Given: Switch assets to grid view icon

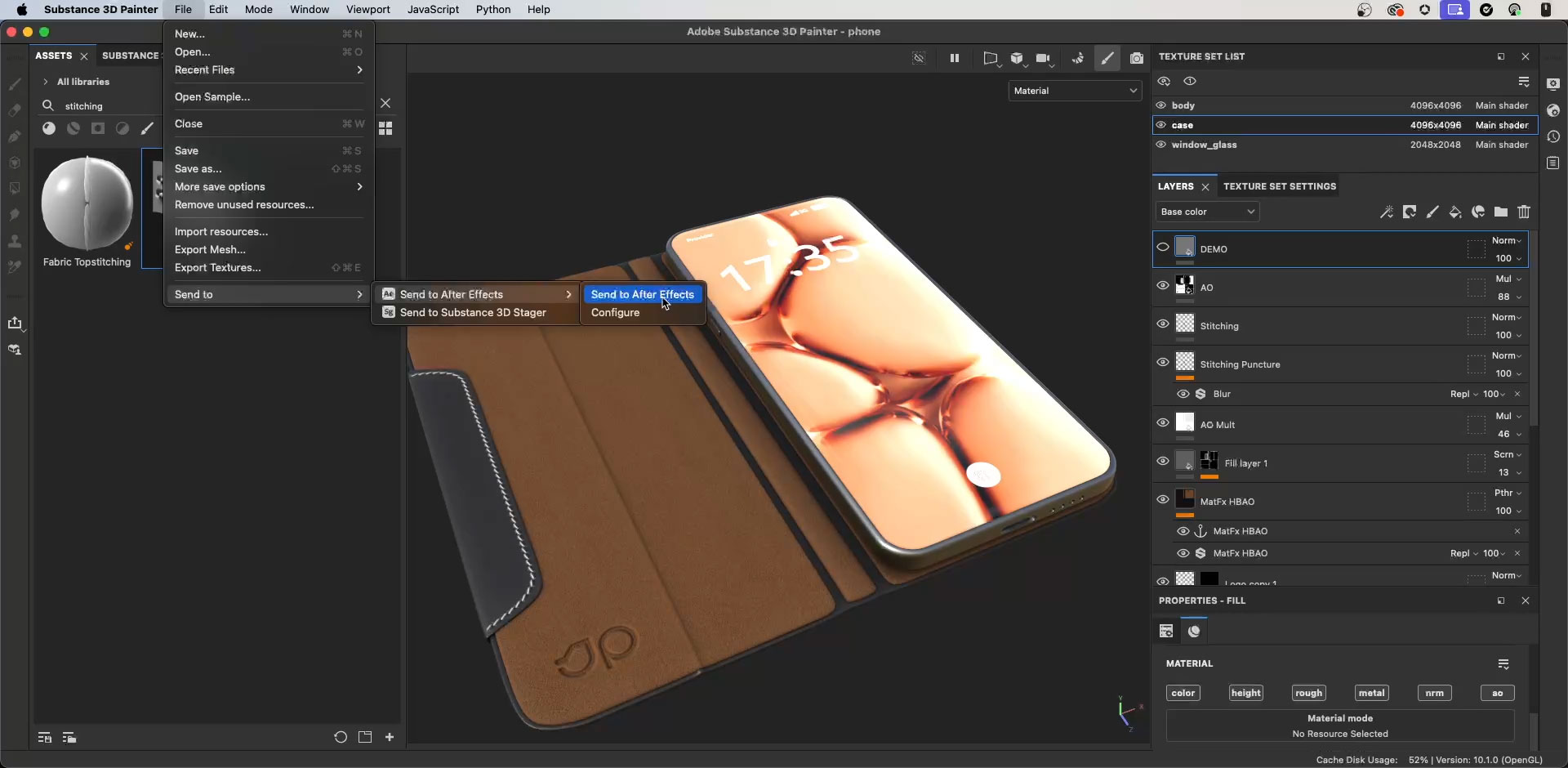Looking at the screenshot, I should coord(385,128).
